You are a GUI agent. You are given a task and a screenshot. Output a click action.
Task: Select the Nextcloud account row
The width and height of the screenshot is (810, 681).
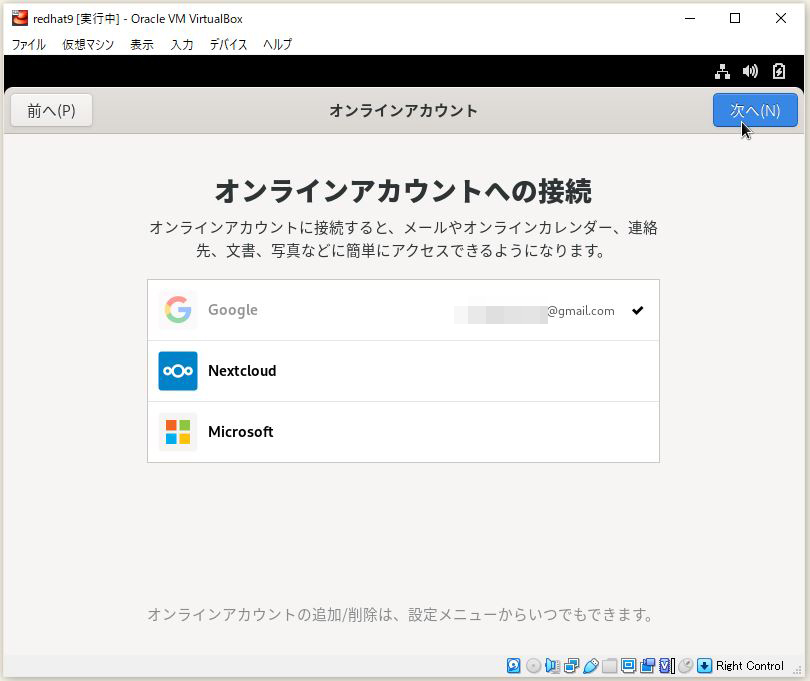403,371
